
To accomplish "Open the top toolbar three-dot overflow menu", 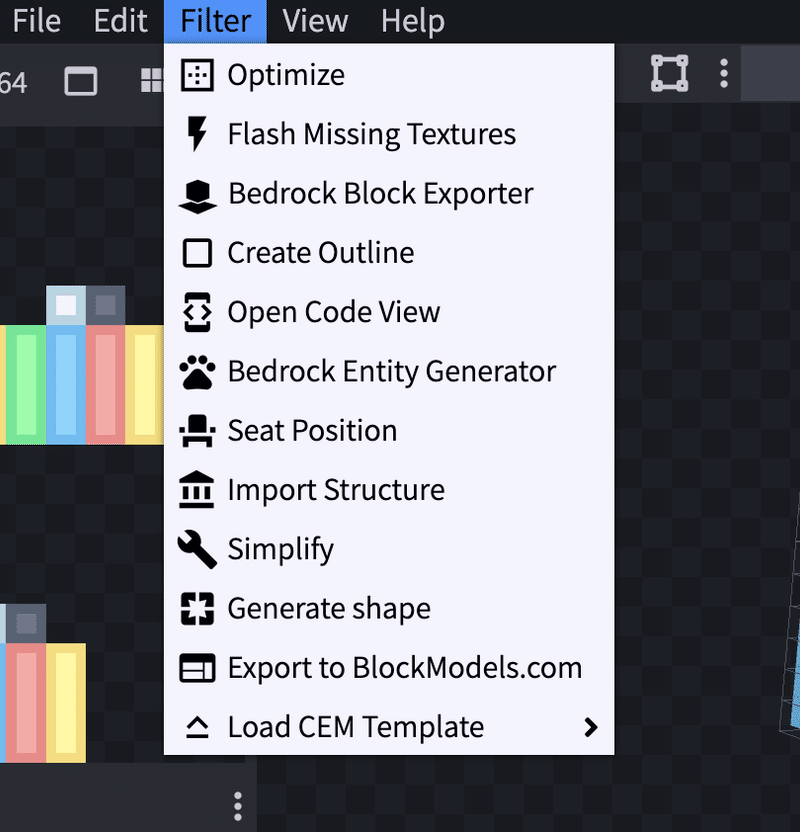I will [x=724, y=73].
